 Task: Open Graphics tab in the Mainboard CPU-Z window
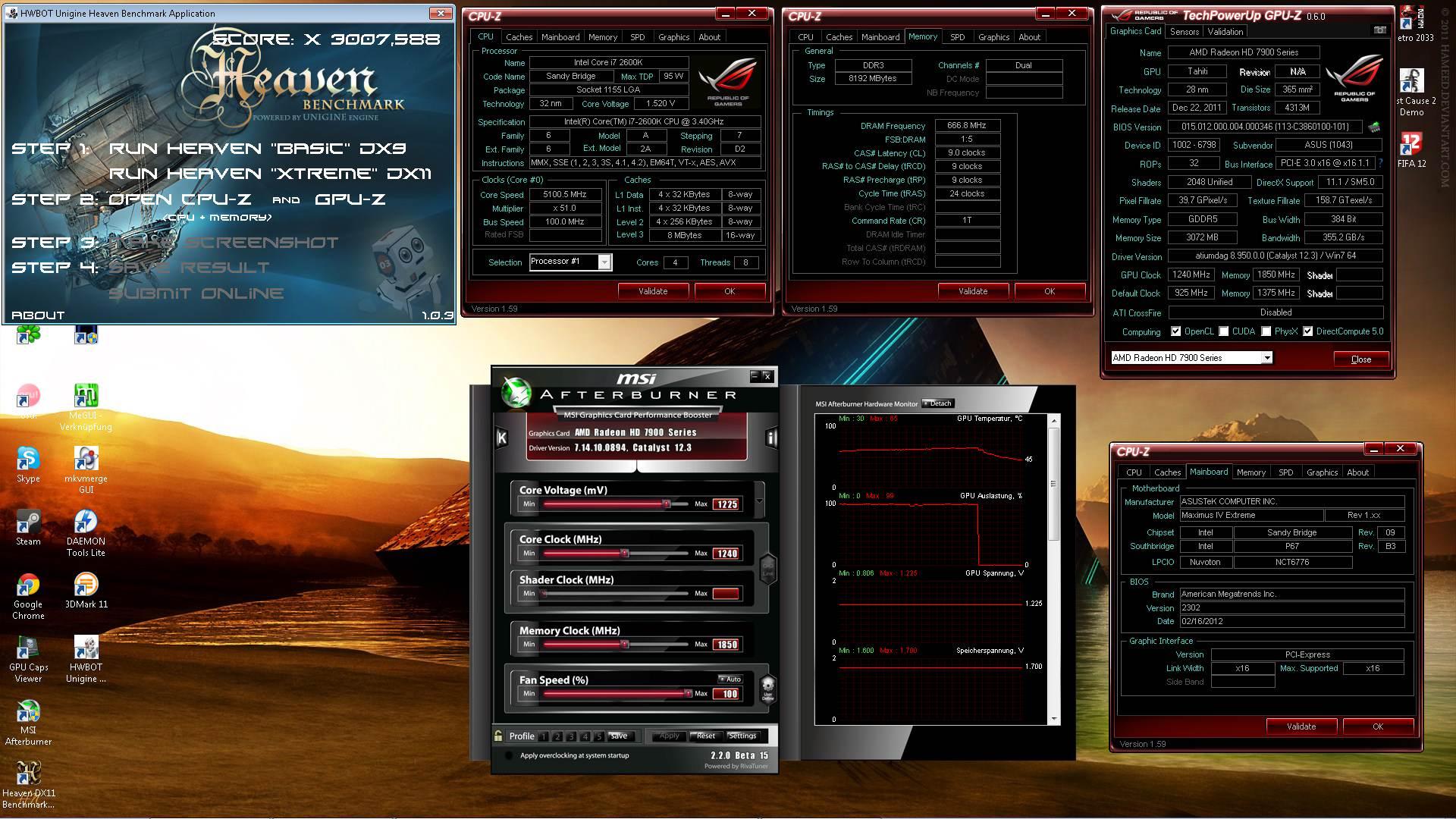[1322, 472]
